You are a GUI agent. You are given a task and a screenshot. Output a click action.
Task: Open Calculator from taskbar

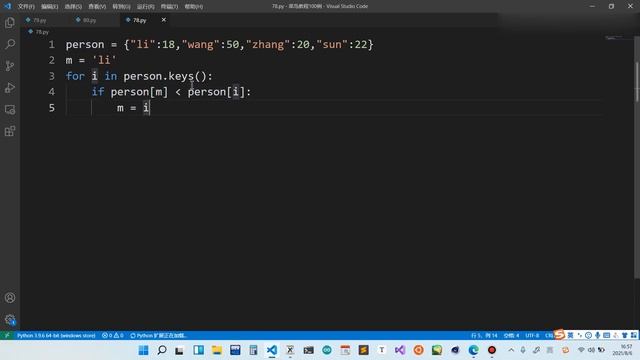pos(253,350)
